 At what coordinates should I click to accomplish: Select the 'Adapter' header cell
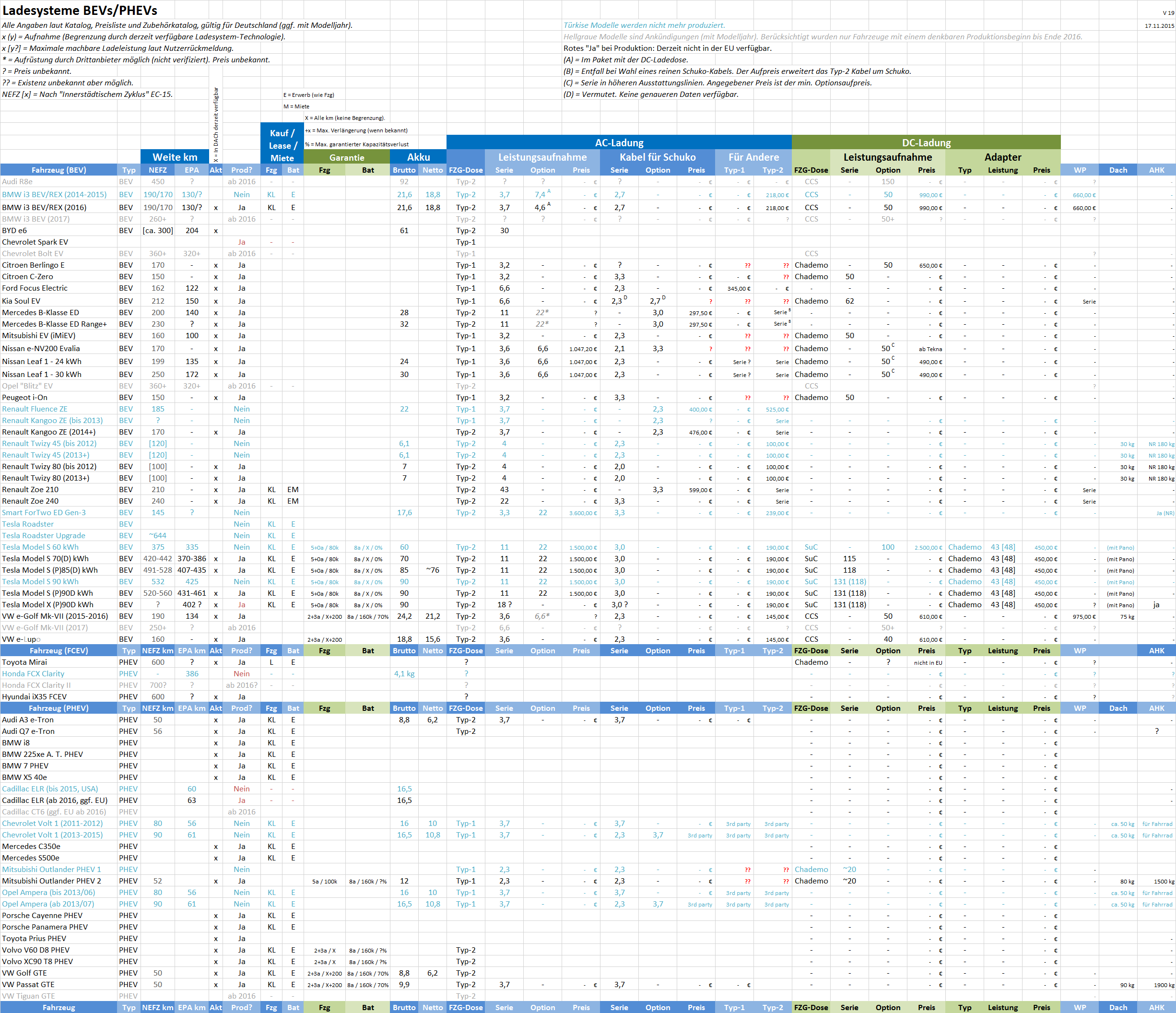pyautogui.click(x=1003, y=157)
